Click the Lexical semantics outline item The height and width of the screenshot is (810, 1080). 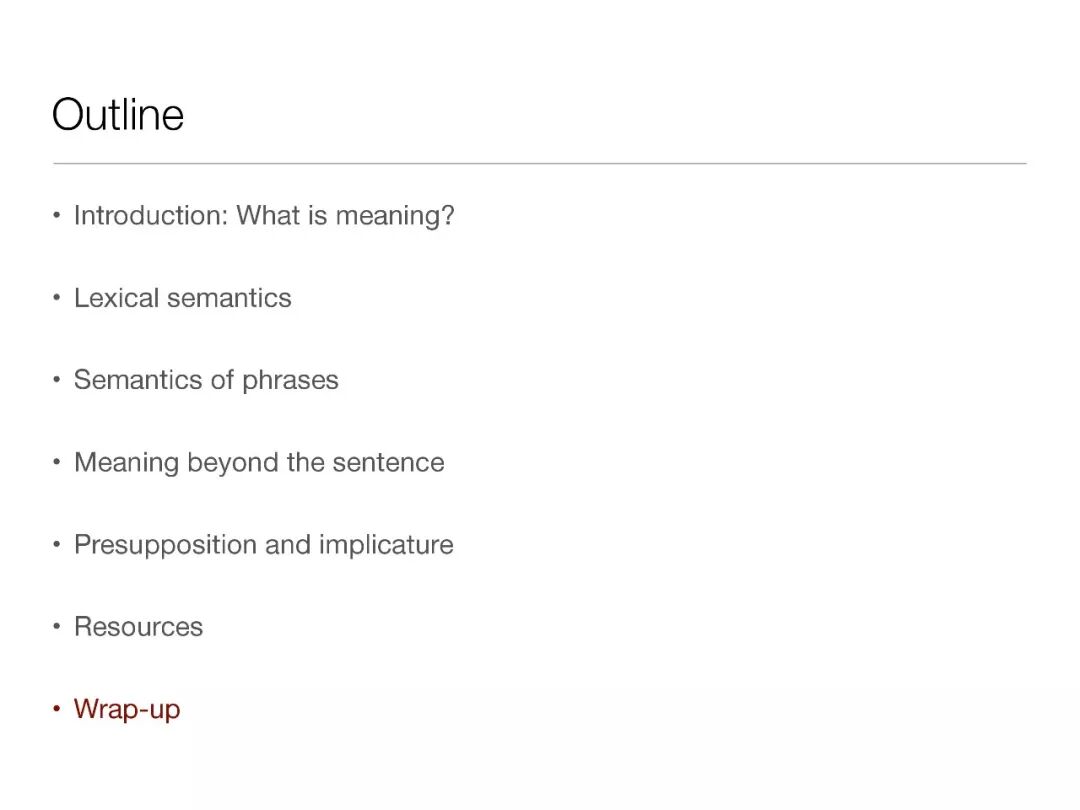tap(183, 298)
